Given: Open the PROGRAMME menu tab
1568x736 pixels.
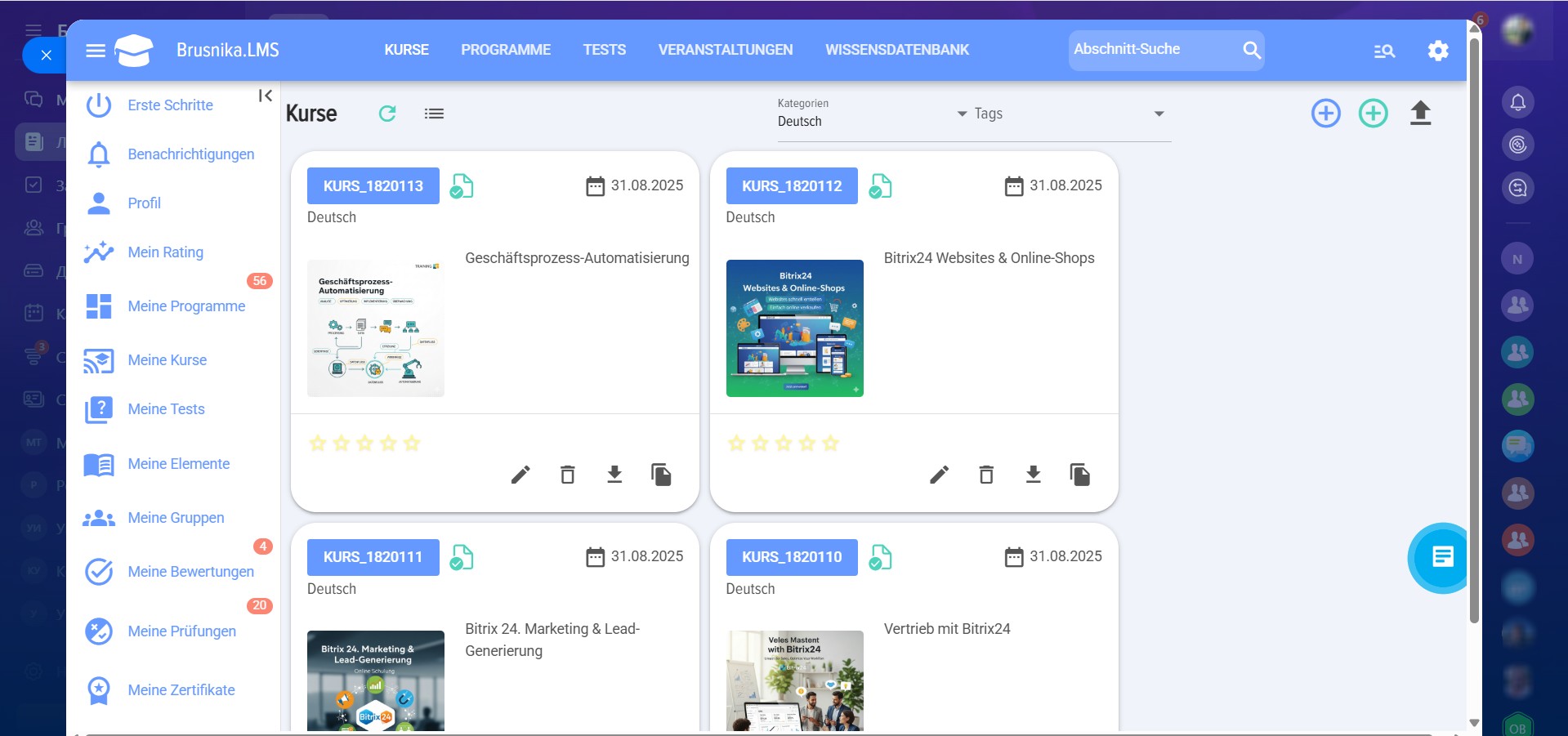Looking at the screenshot, I should 505,50.
